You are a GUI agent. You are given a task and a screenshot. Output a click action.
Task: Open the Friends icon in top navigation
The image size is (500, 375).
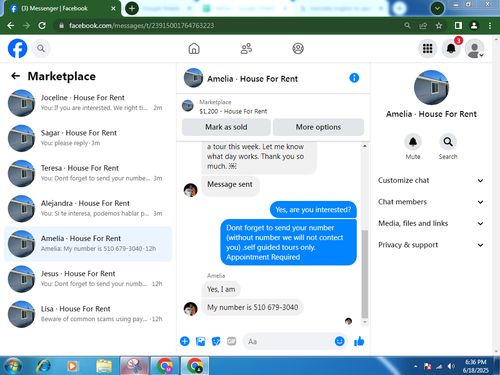[x=246, y=49]
